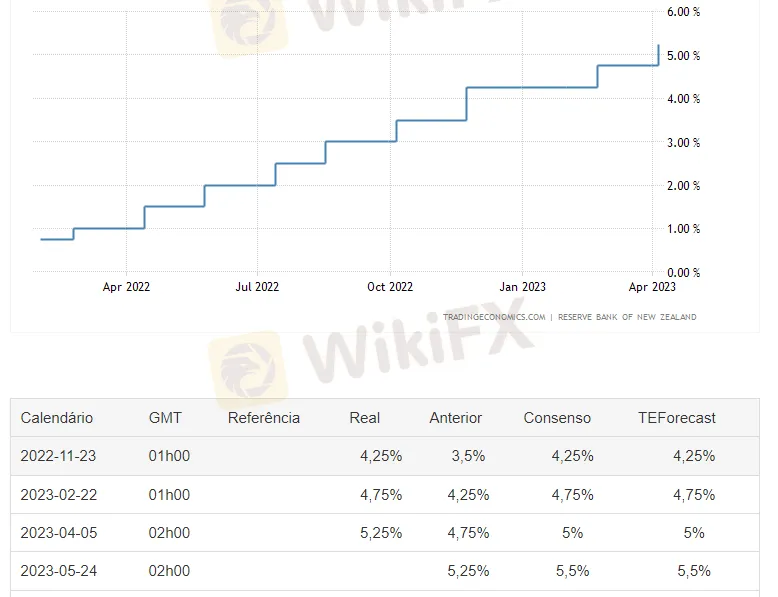Select the 2022-11-23 calendar row date
Image resolution: width=778 pixels, height=597 pixels.
tap(58, 456)
